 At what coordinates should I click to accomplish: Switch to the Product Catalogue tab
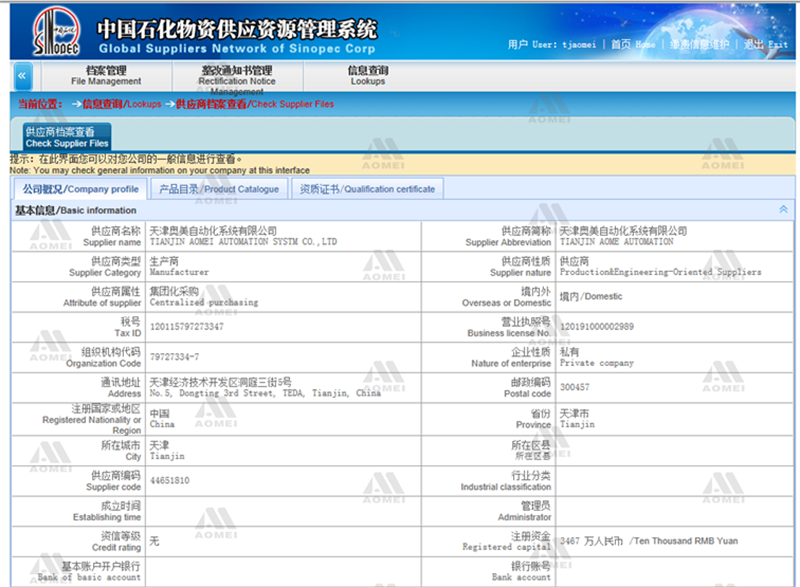(x=219, y=189)
